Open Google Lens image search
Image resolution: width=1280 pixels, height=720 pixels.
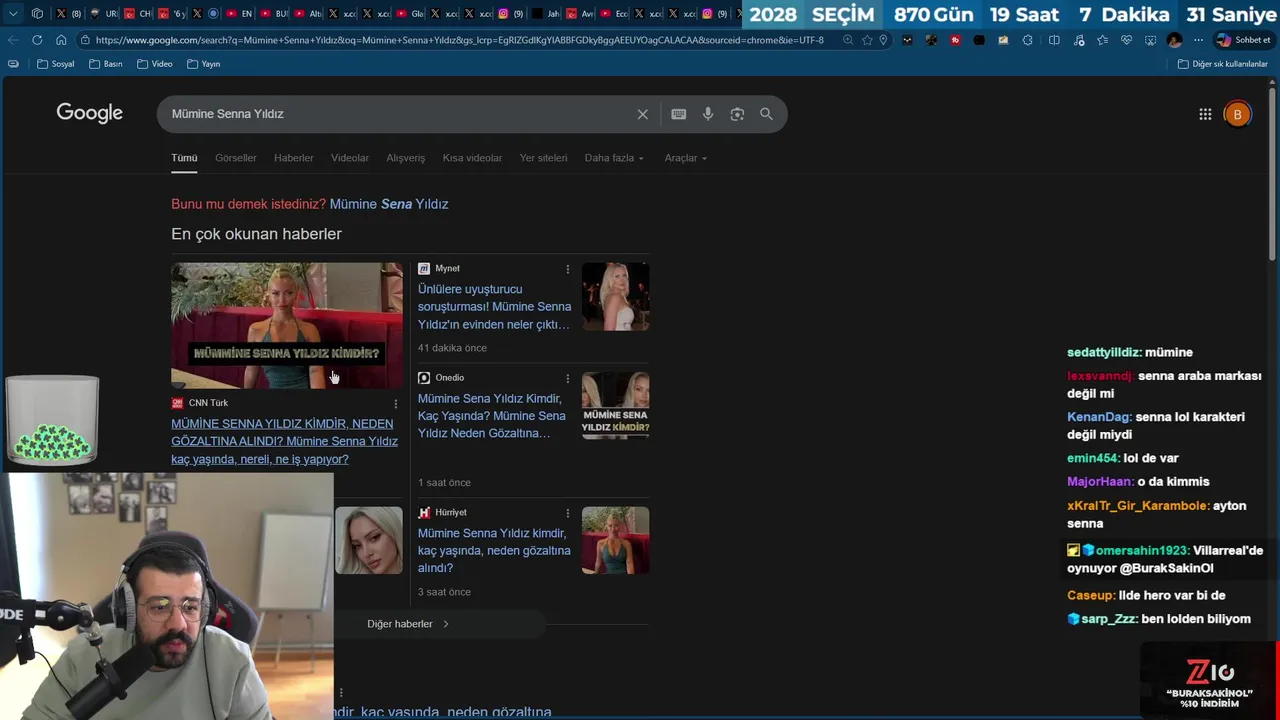point(737,114)
